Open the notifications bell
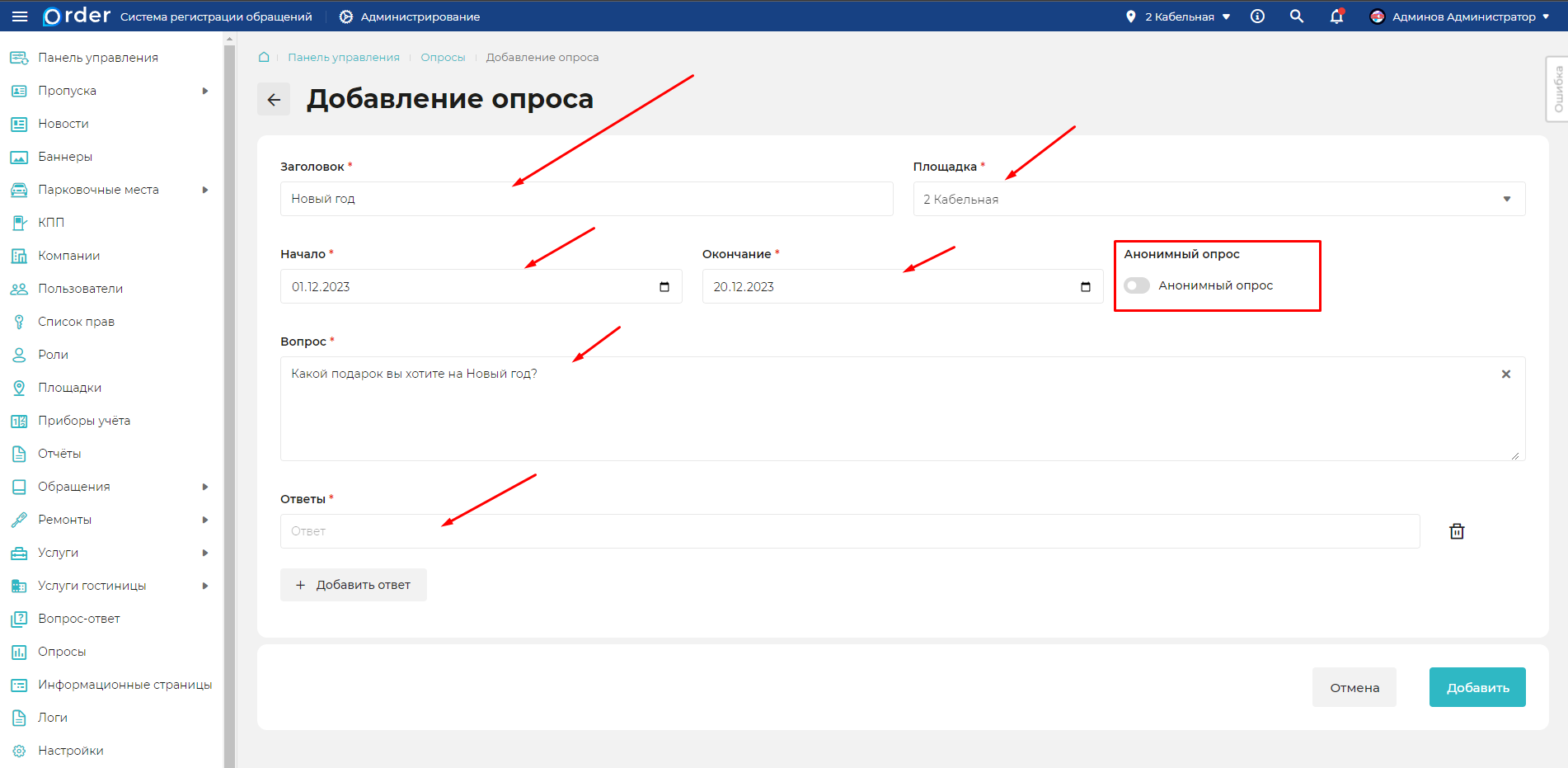Screen dimensions: 1568x768 click(1336, 16)
